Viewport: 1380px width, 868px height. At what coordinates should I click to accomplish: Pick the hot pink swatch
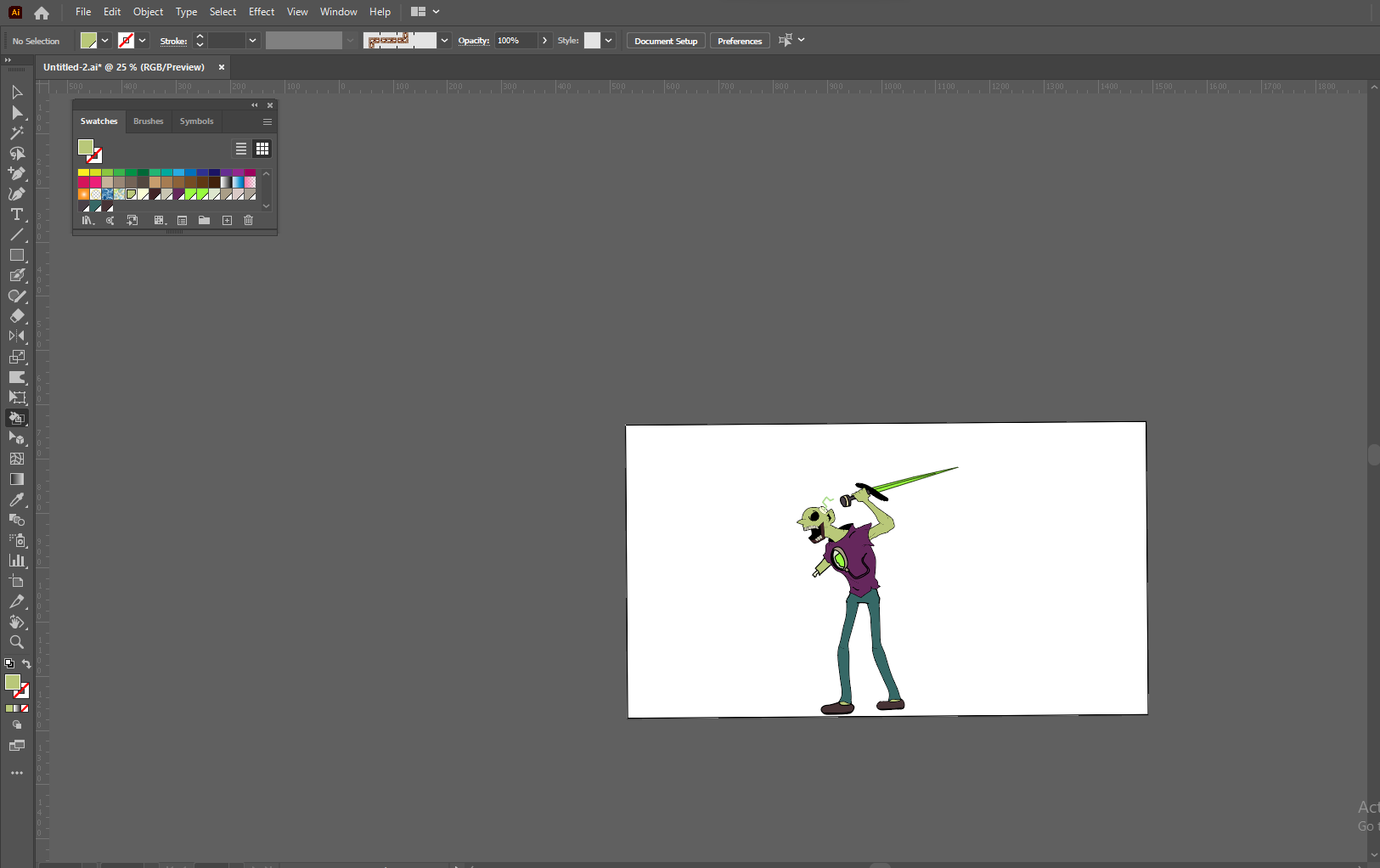tap(95, 183)
